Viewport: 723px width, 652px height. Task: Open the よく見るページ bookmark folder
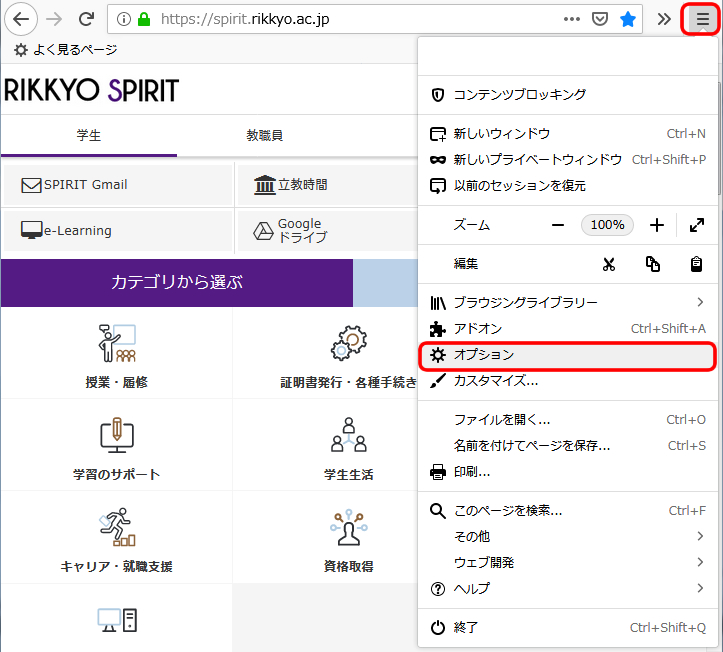point(65,49)
